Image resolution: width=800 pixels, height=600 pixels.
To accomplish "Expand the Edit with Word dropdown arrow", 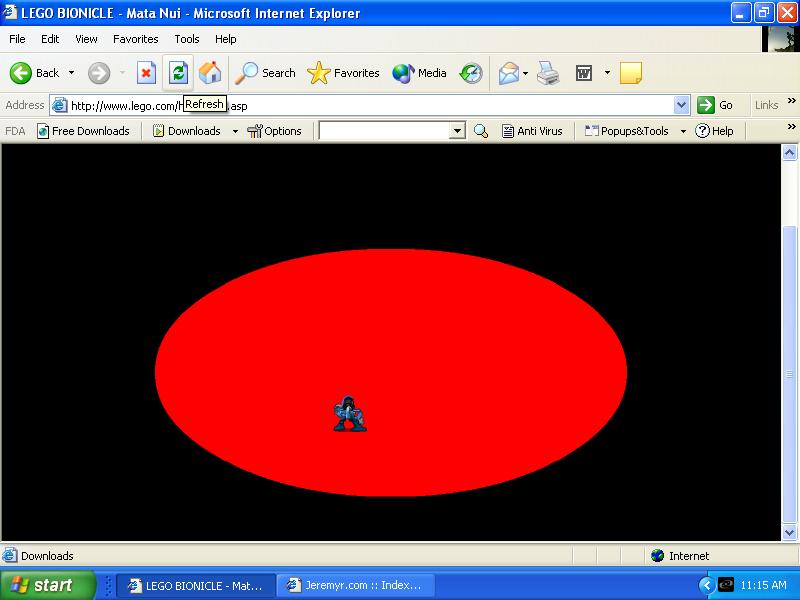I will tap(607, 73).
